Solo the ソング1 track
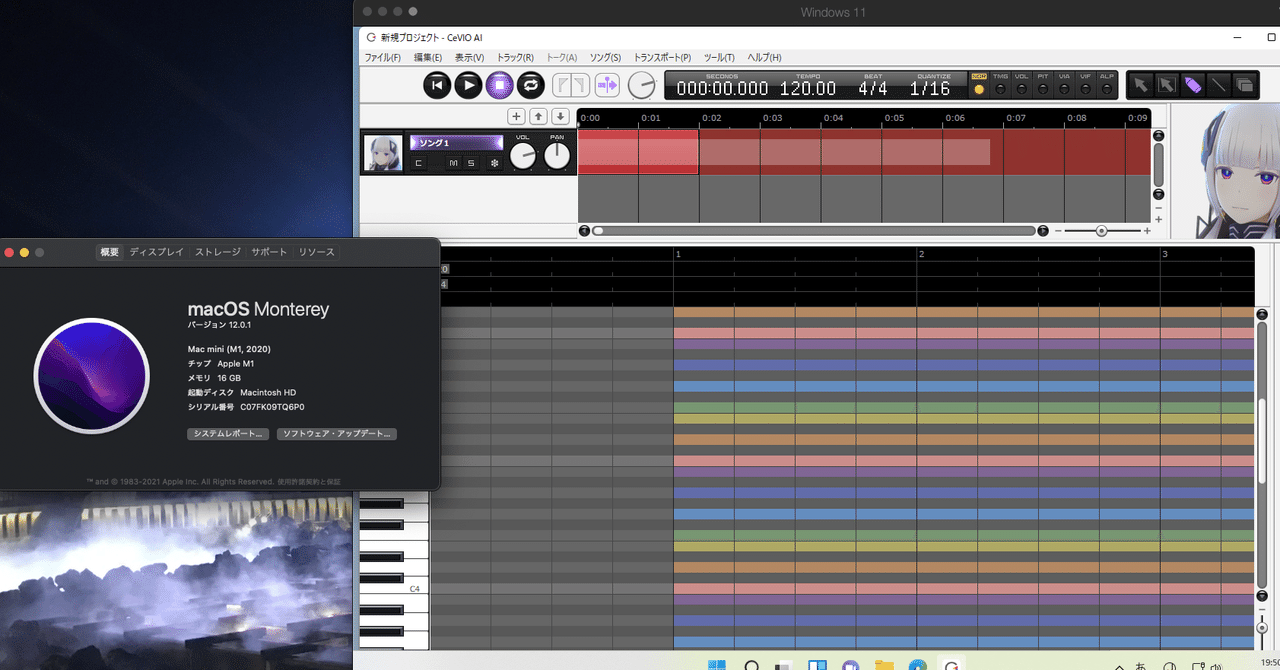This screenshot has height=670, width=1280. tap(470, 163)
